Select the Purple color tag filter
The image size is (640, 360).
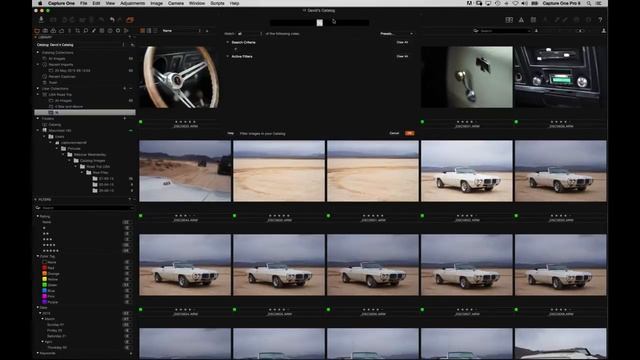50,302
